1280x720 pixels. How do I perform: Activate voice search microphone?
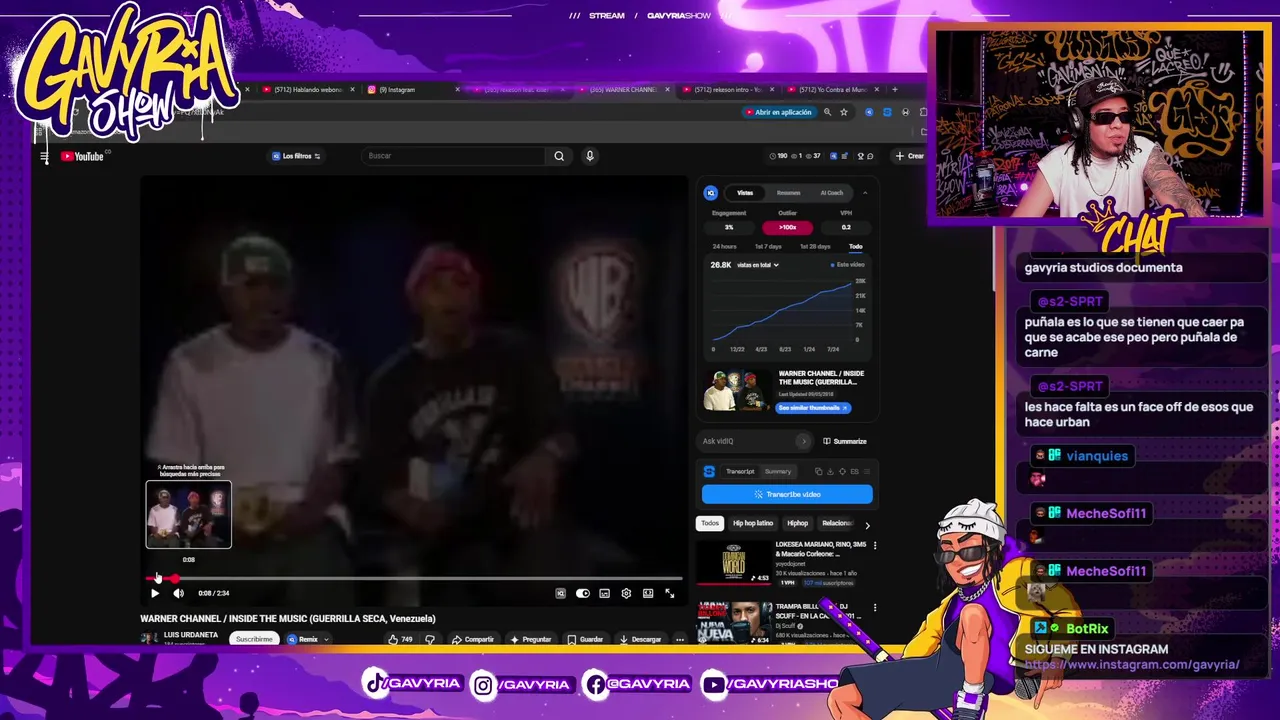590,156
